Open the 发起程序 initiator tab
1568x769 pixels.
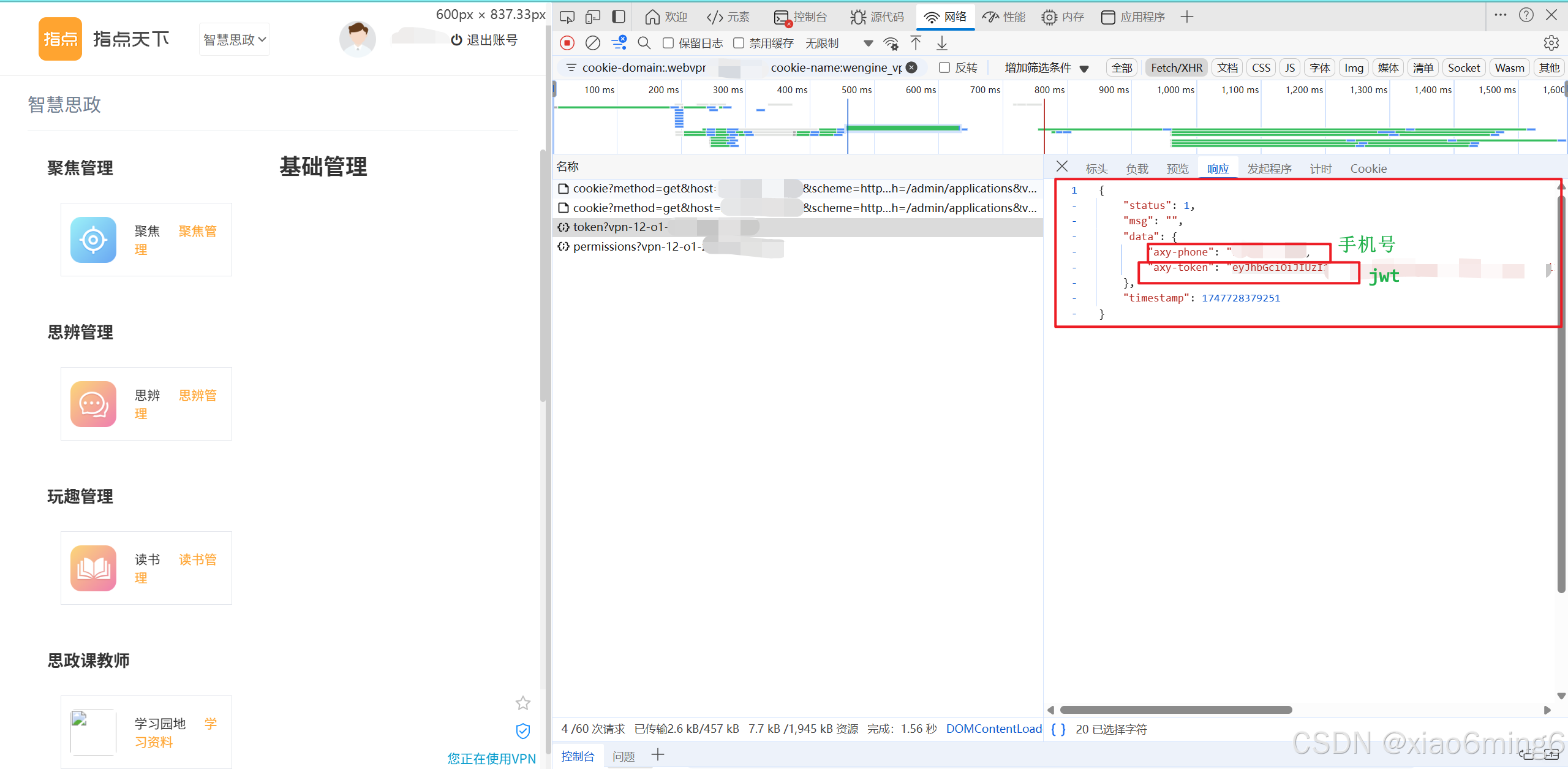coord(1269,169)
